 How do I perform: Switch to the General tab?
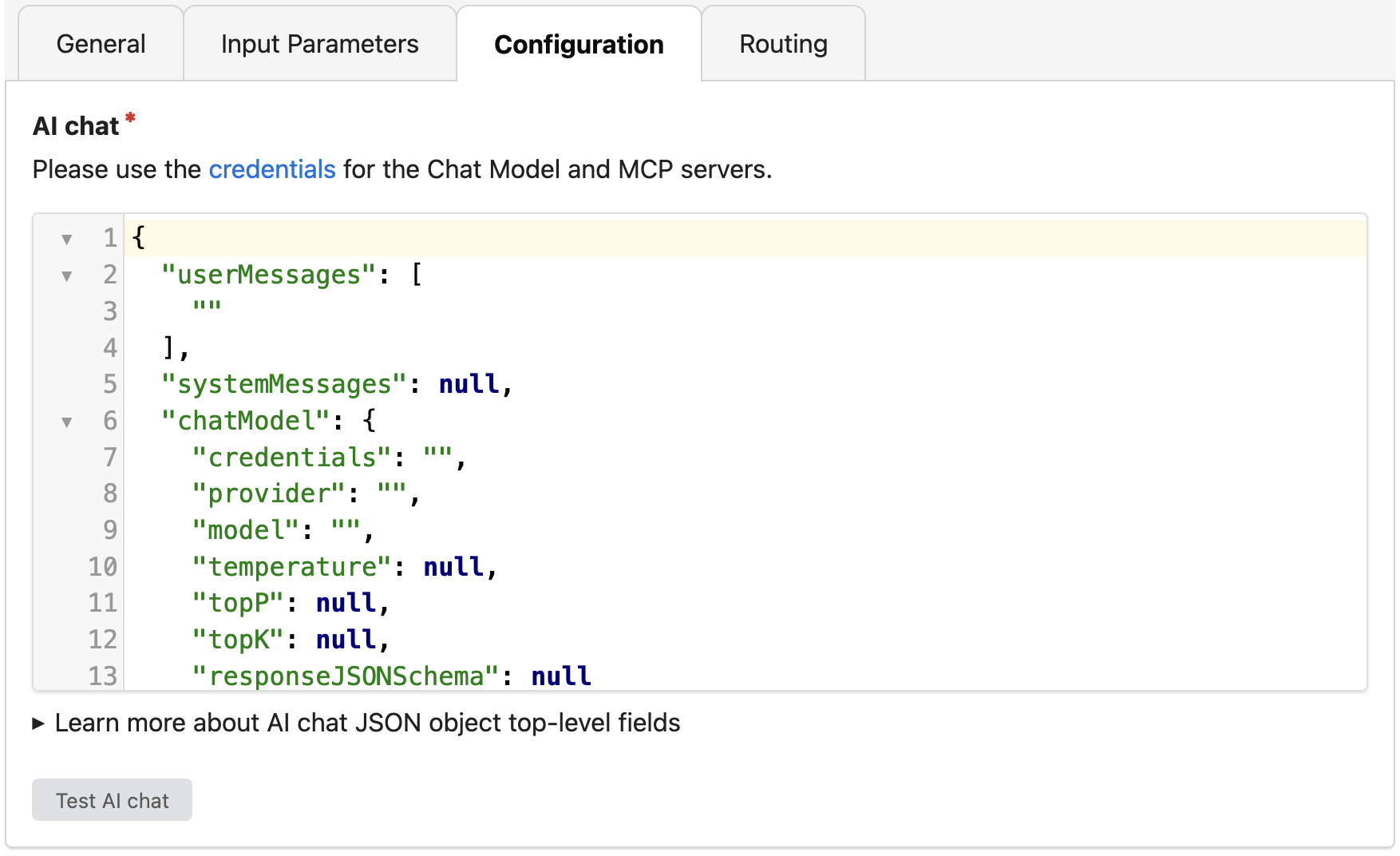tap(101, 44)
